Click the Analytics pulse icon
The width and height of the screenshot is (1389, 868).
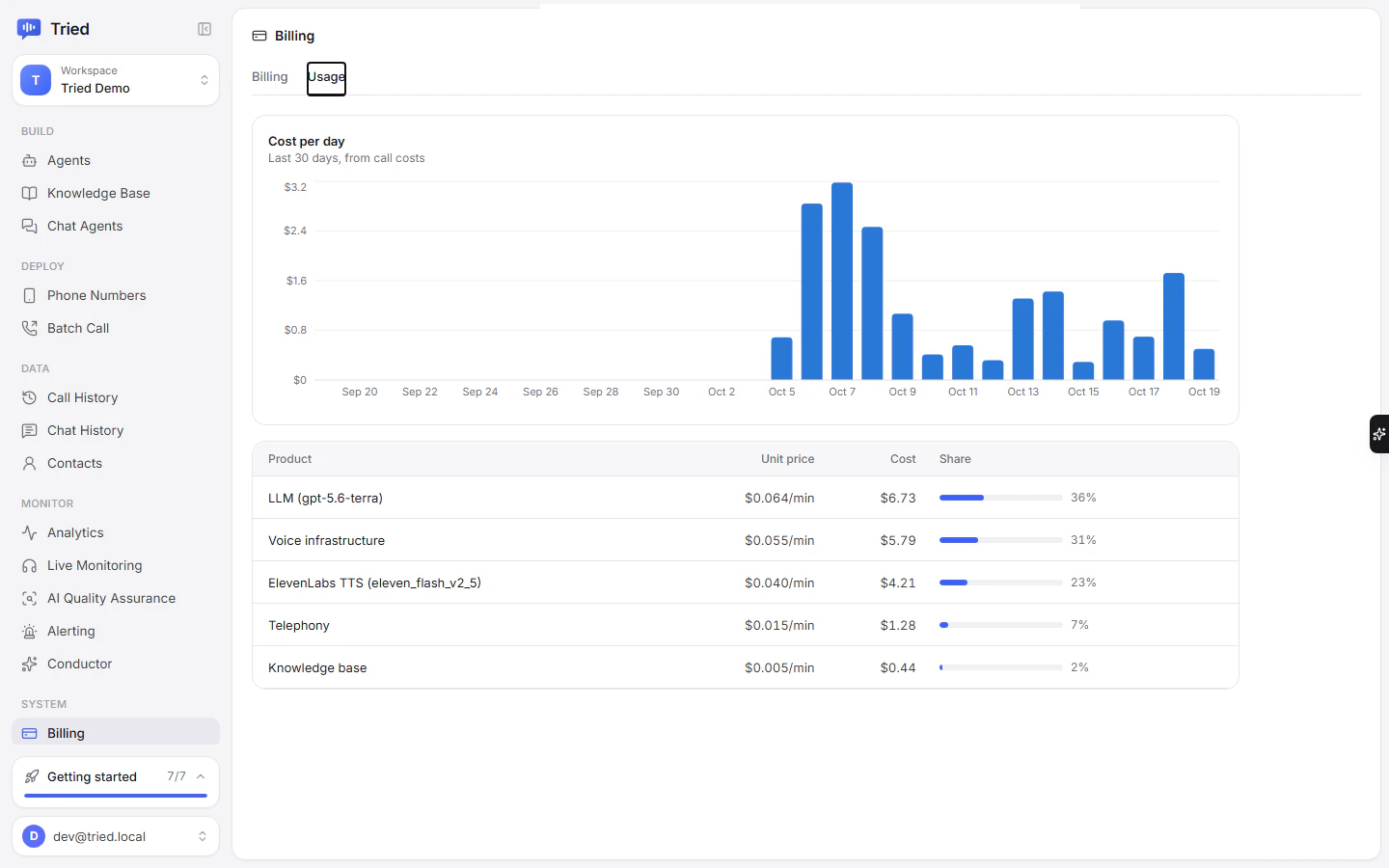[x=30, y=532]
